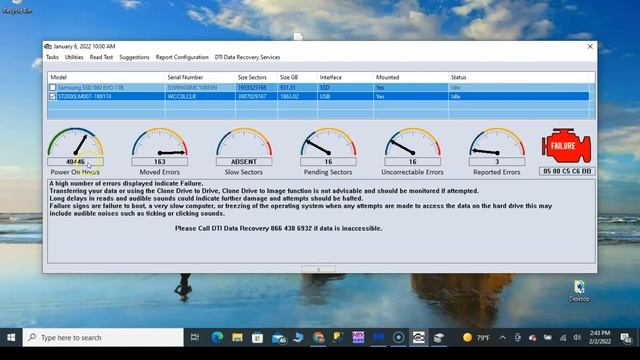
Task: Open the Suggestions menu
Action: pos(134,57)
